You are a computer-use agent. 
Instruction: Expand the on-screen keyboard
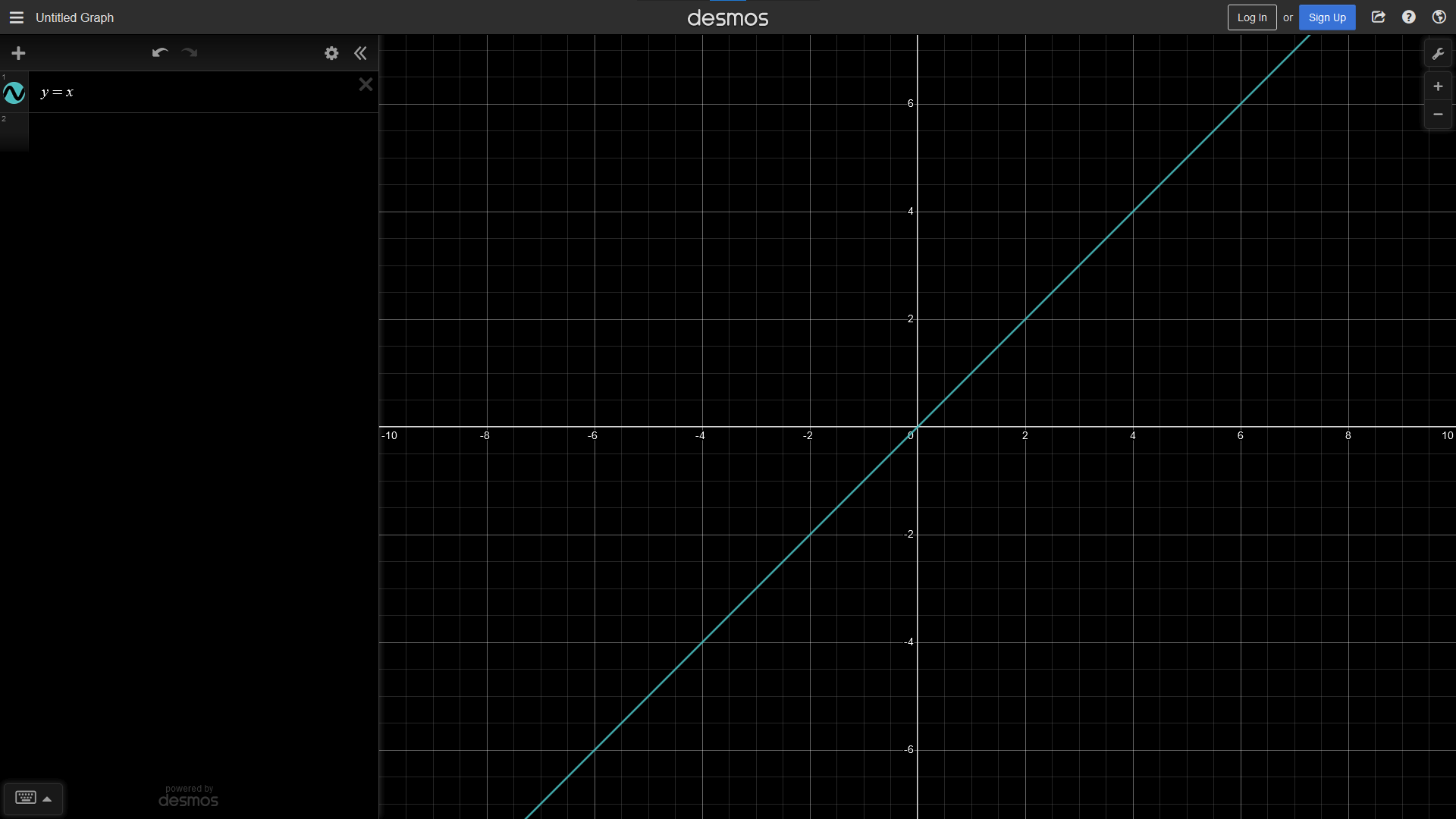pos(33,799)
